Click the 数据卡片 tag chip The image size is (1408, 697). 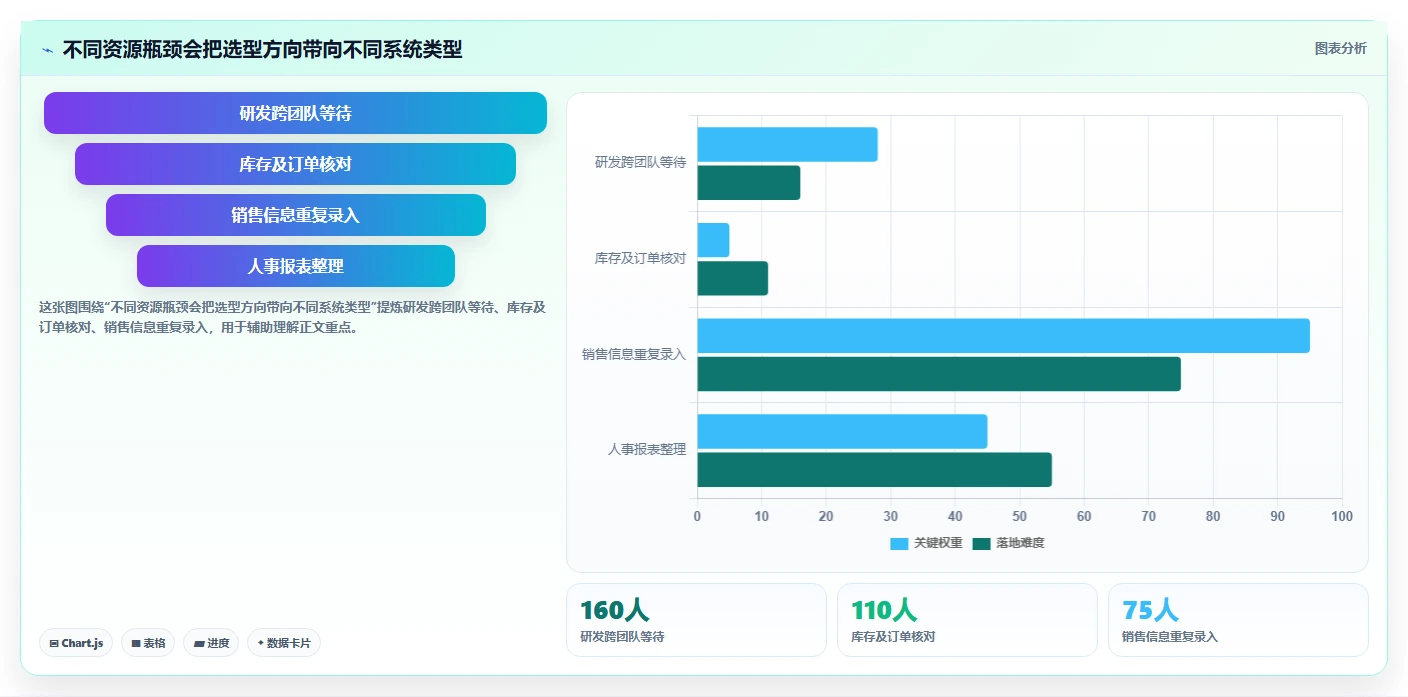284,643
